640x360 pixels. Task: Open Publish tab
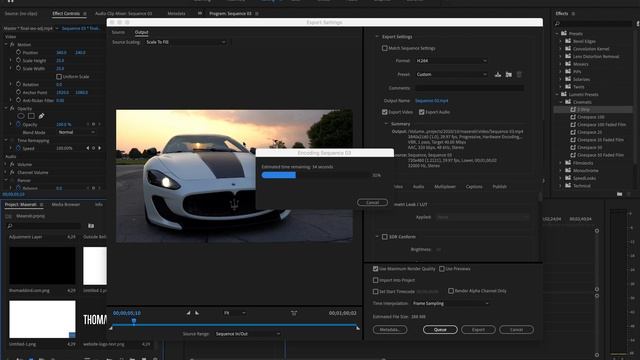click(500, 187)
